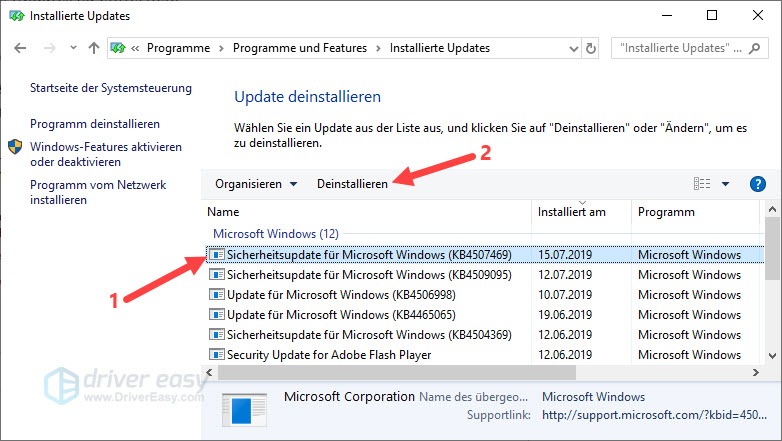The image size is (782, 441).
Task: Click the vertical scrollbar thumb
Action: pyautogui.click(x=772, y=248)
